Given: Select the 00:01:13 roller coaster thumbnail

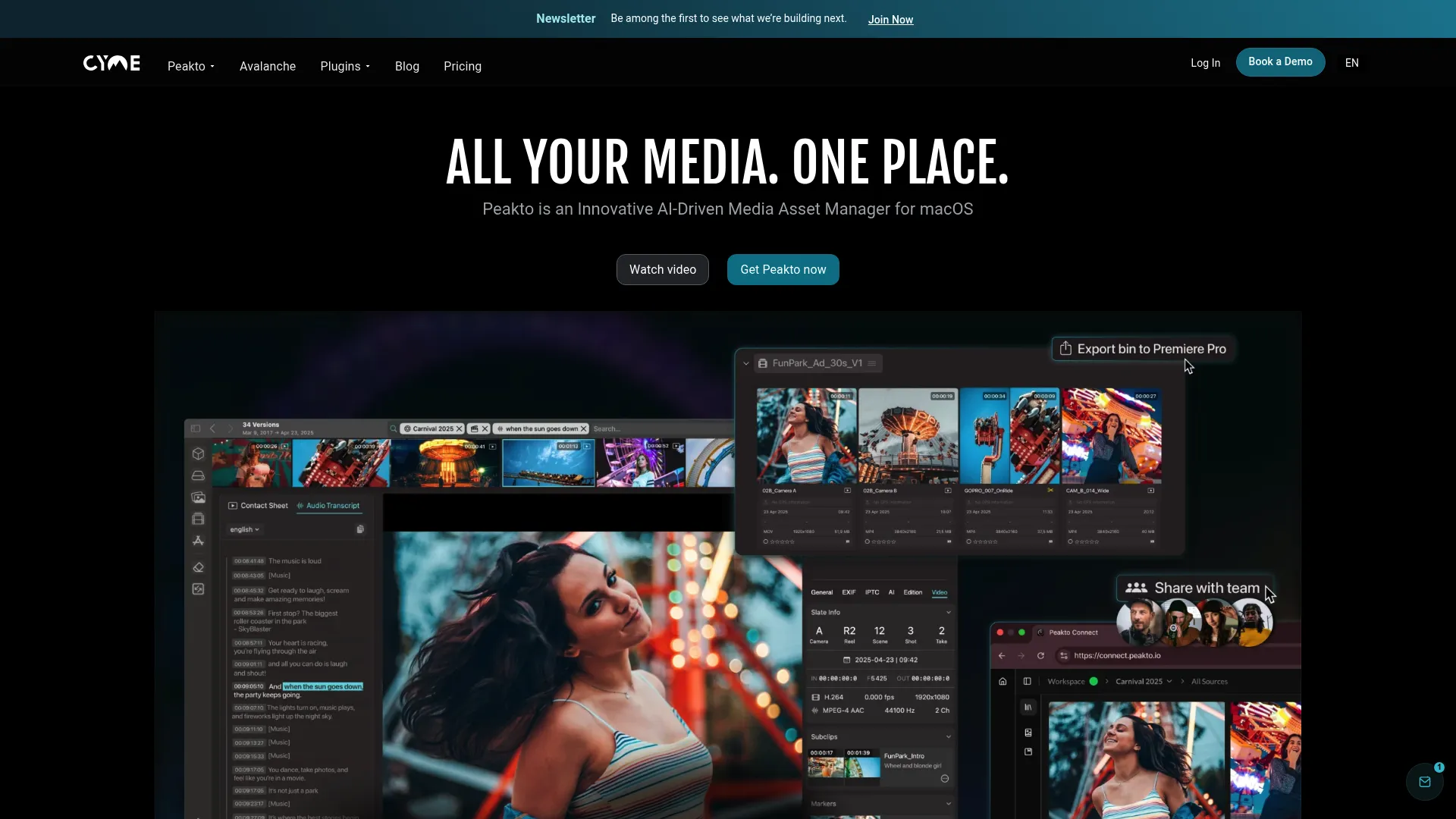Looking at the screenshot, I should 548,463.
